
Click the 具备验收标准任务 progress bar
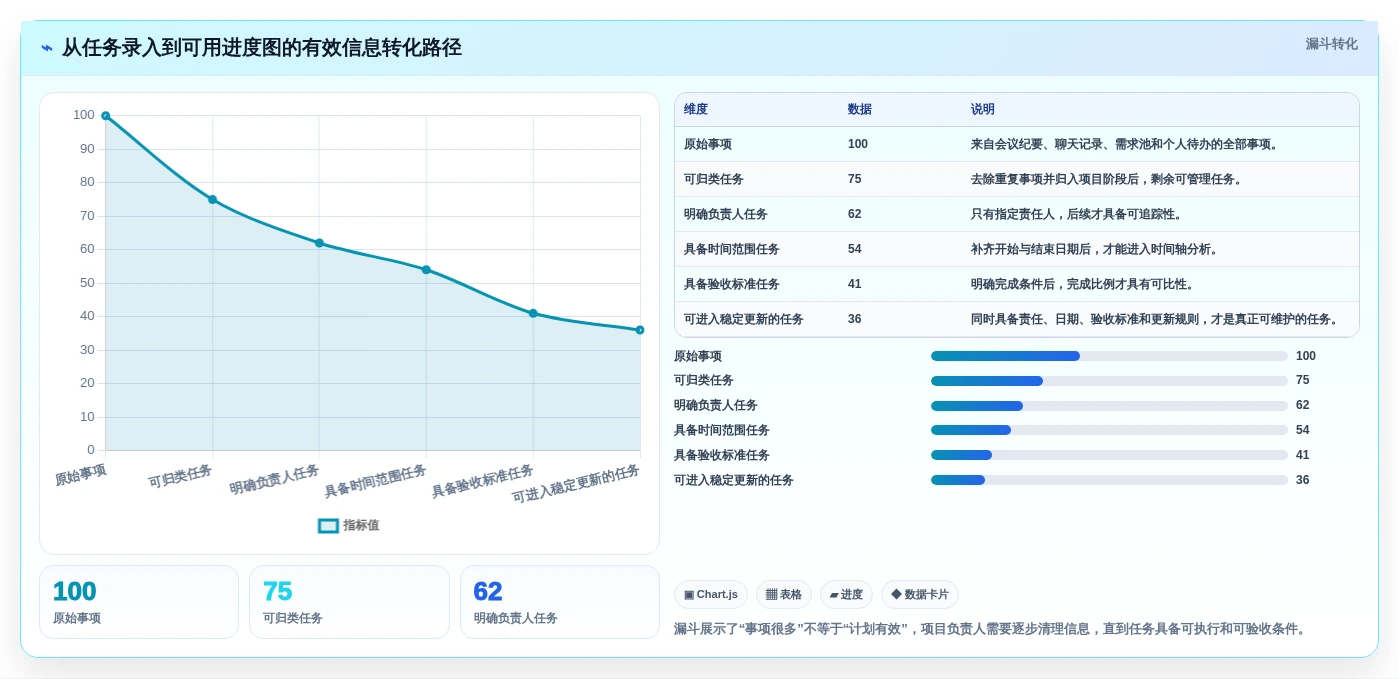click(1109, 455)
